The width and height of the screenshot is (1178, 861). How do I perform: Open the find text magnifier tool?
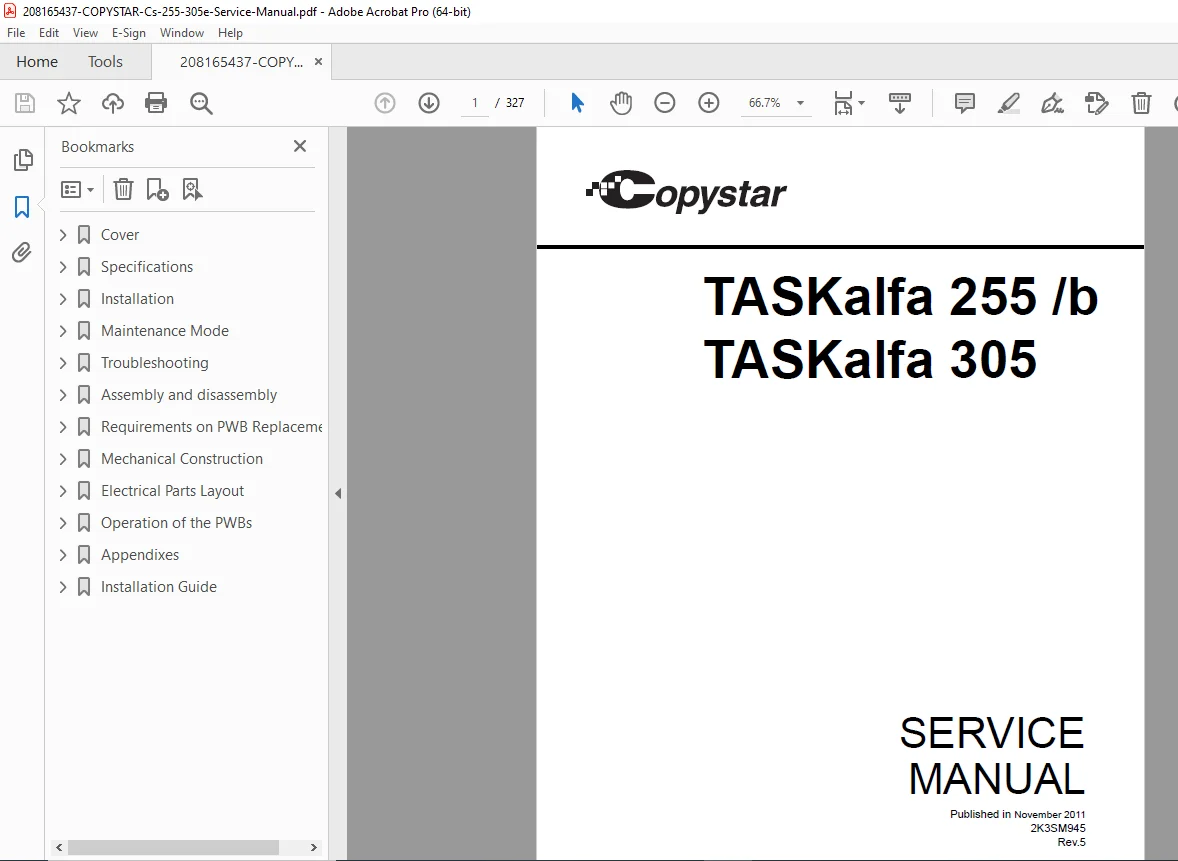click(201, 103)
